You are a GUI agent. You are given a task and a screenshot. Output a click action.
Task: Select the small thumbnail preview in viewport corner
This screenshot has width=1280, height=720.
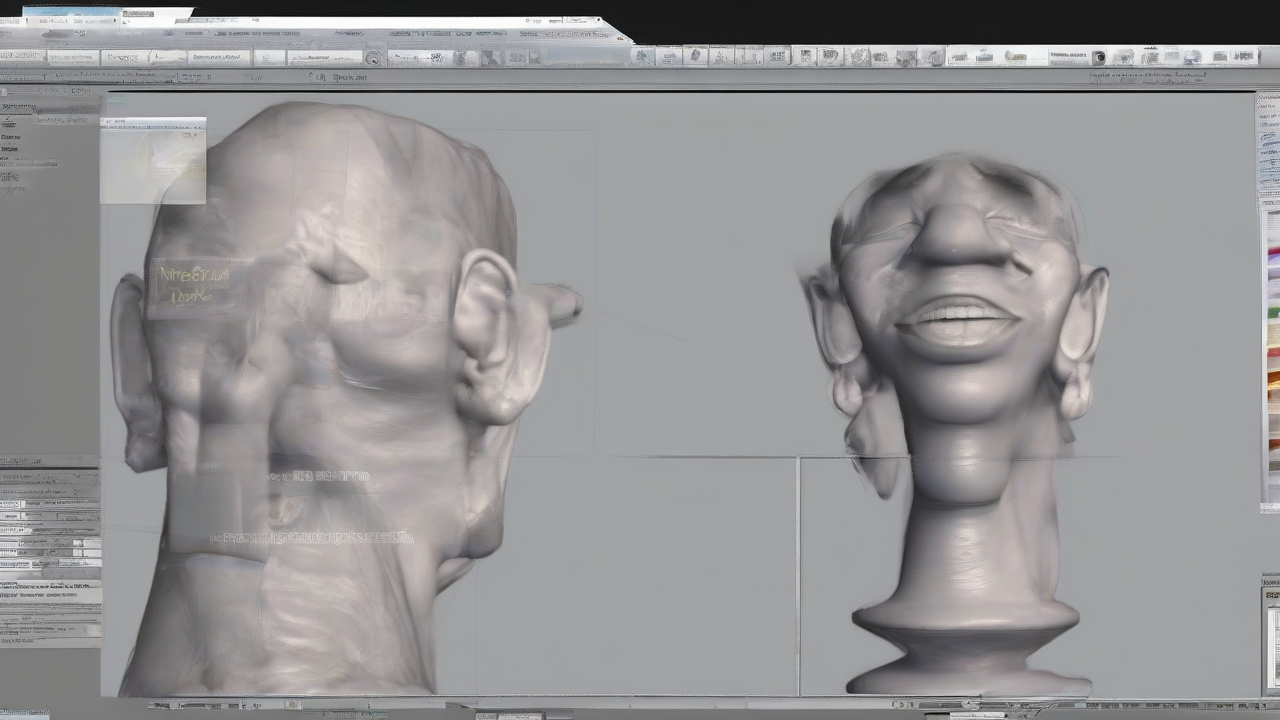click(x=153, y=161)
